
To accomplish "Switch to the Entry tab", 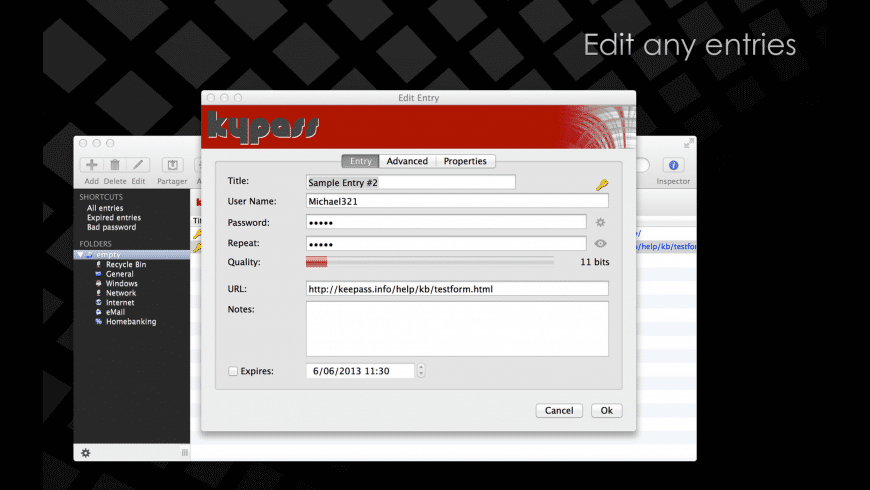I will pos(361,161).
